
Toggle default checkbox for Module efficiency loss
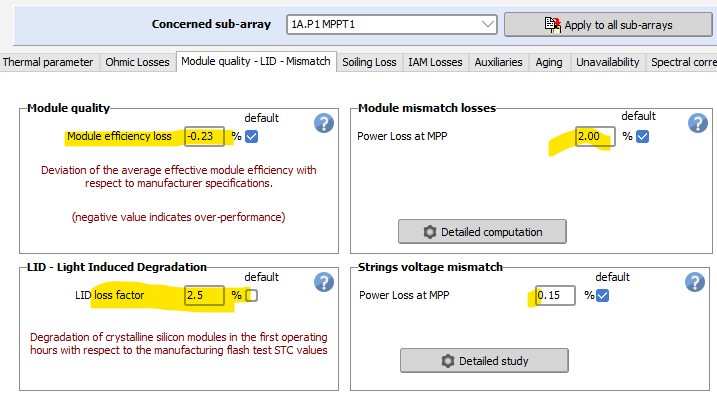[x=251, y=136]
